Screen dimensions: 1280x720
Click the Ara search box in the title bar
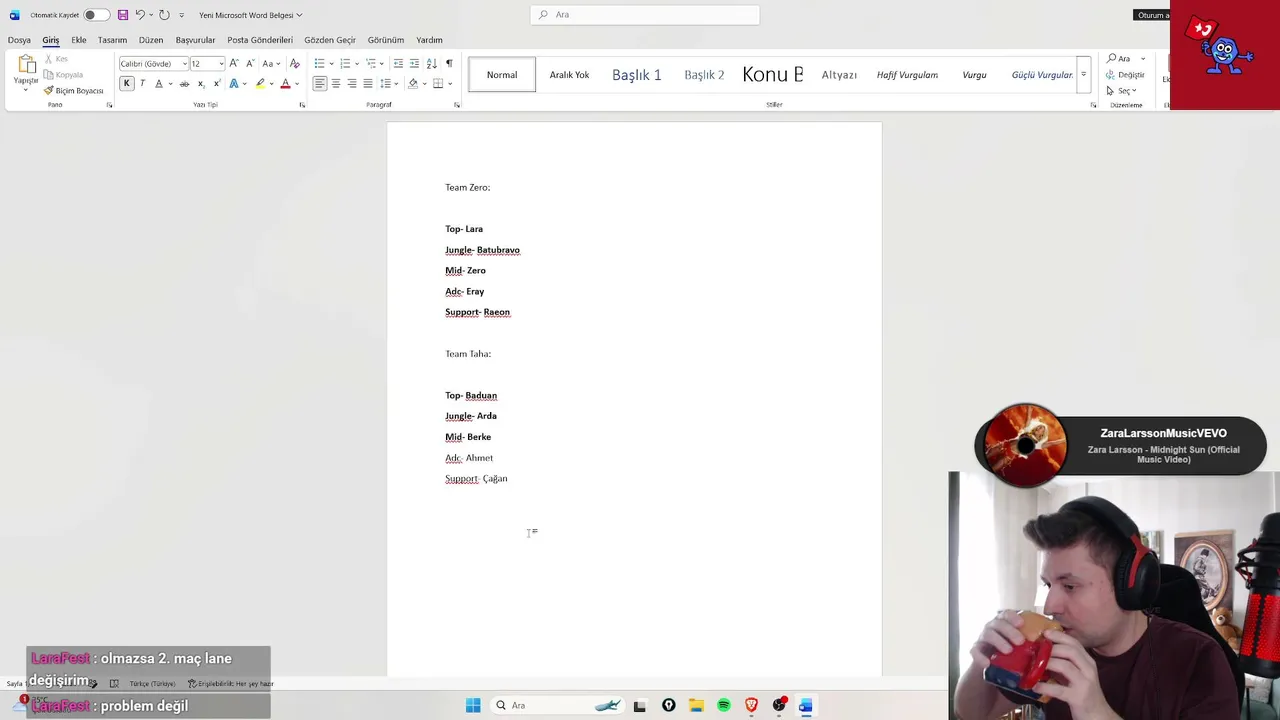(x=645, y=15)
